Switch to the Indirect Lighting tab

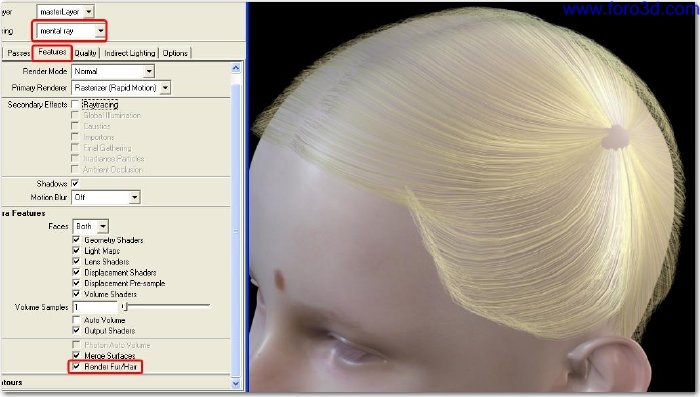(129, 53)
